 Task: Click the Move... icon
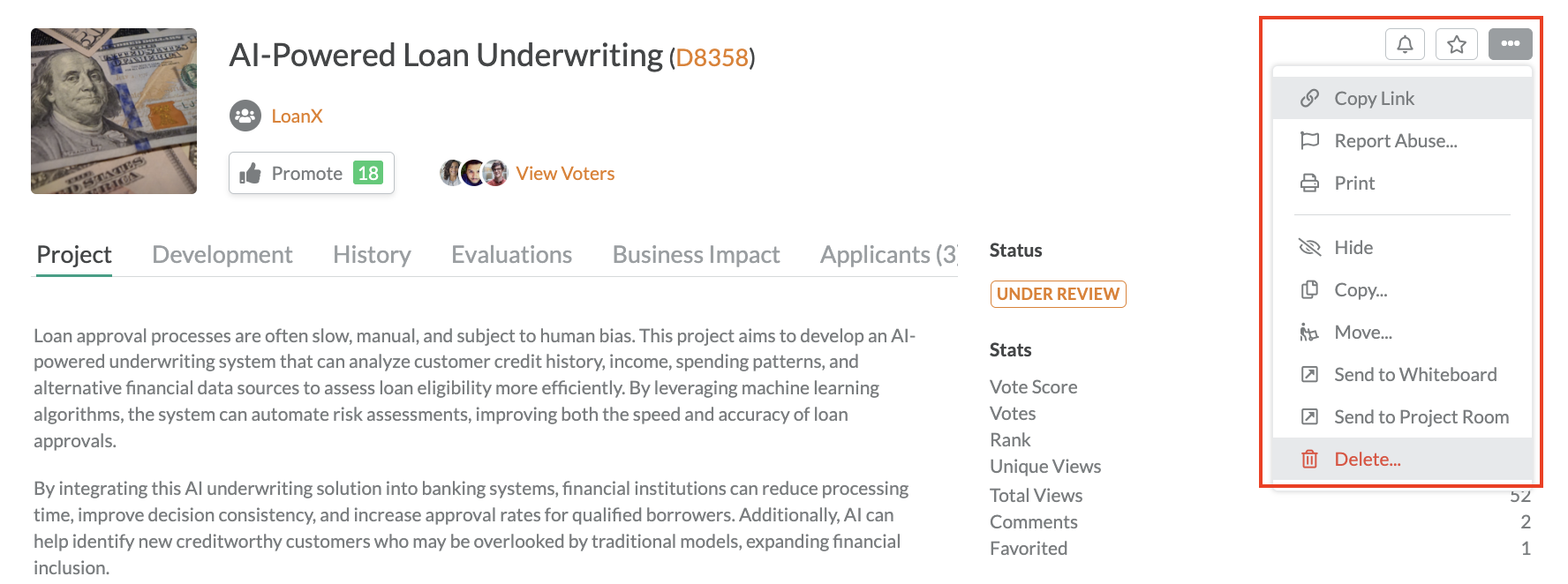(x=1309, y=333)
